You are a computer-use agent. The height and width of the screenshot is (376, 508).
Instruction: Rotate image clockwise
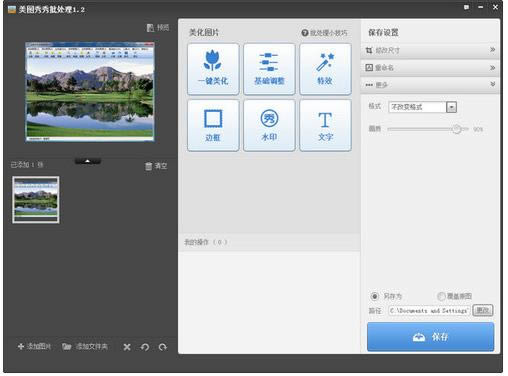click(163, 347)
